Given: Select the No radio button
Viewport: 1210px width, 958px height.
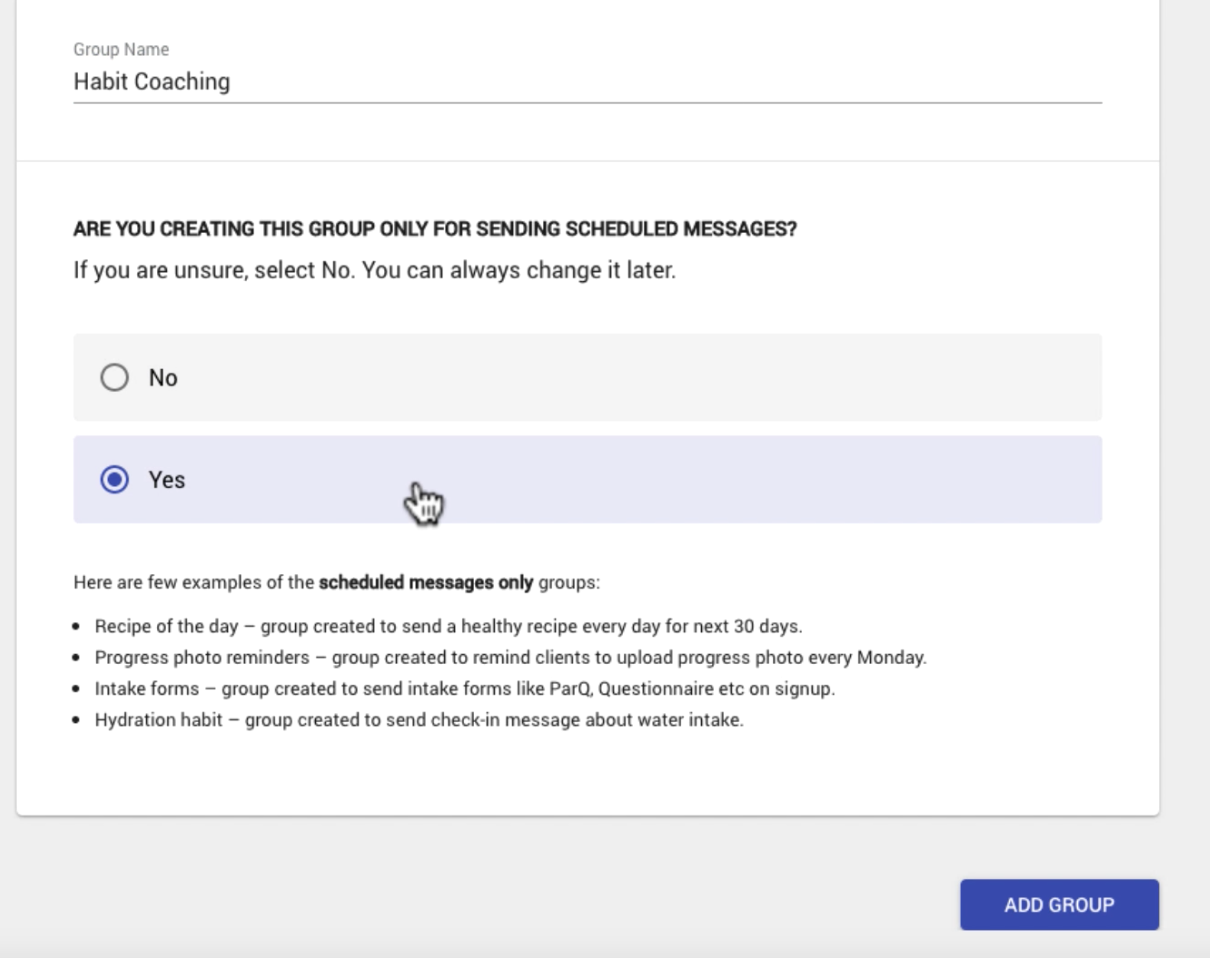Looking at the screenshot, I should coord(116,378).
